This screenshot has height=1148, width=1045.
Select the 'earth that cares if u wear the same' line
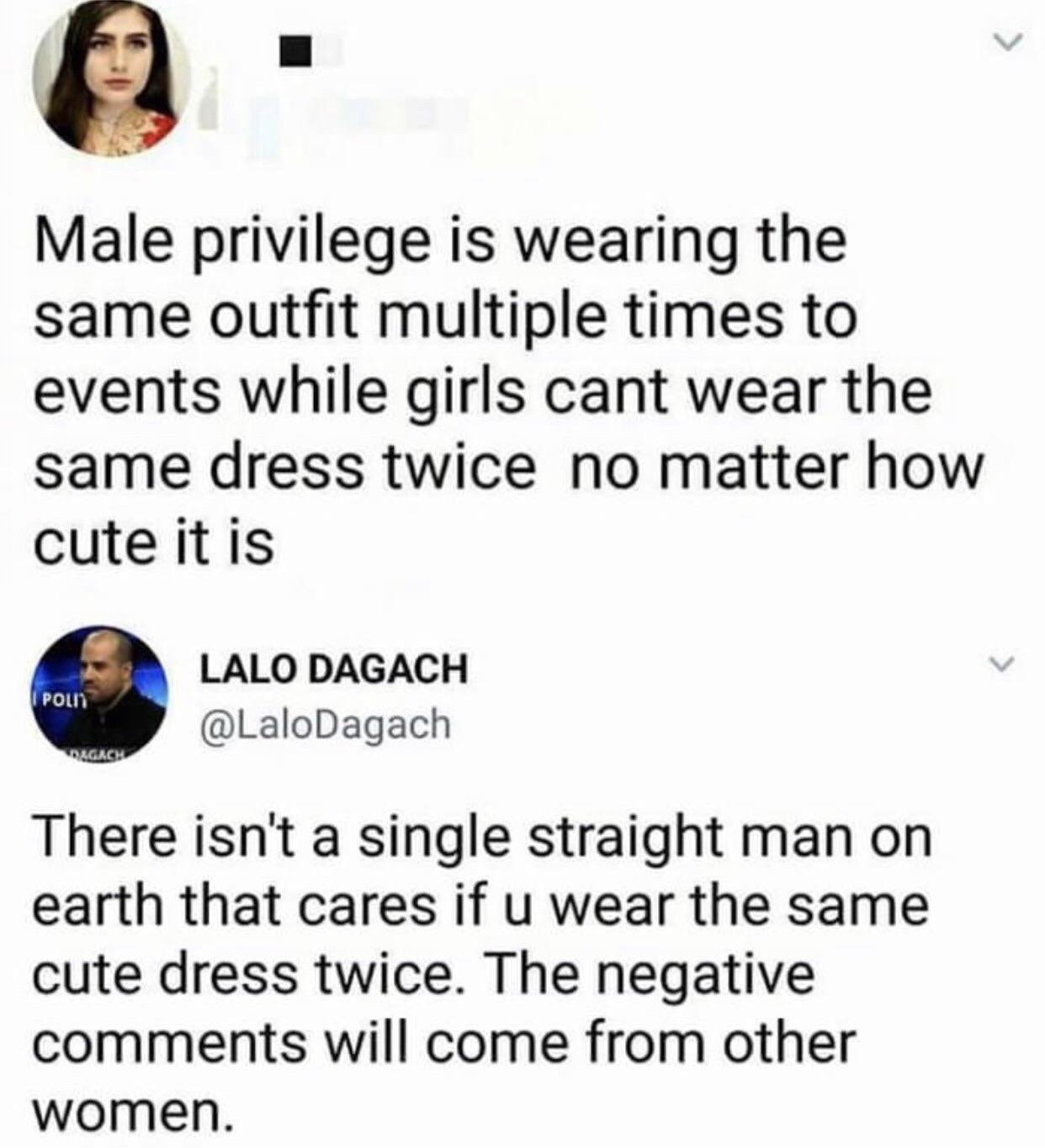[480, 905]
